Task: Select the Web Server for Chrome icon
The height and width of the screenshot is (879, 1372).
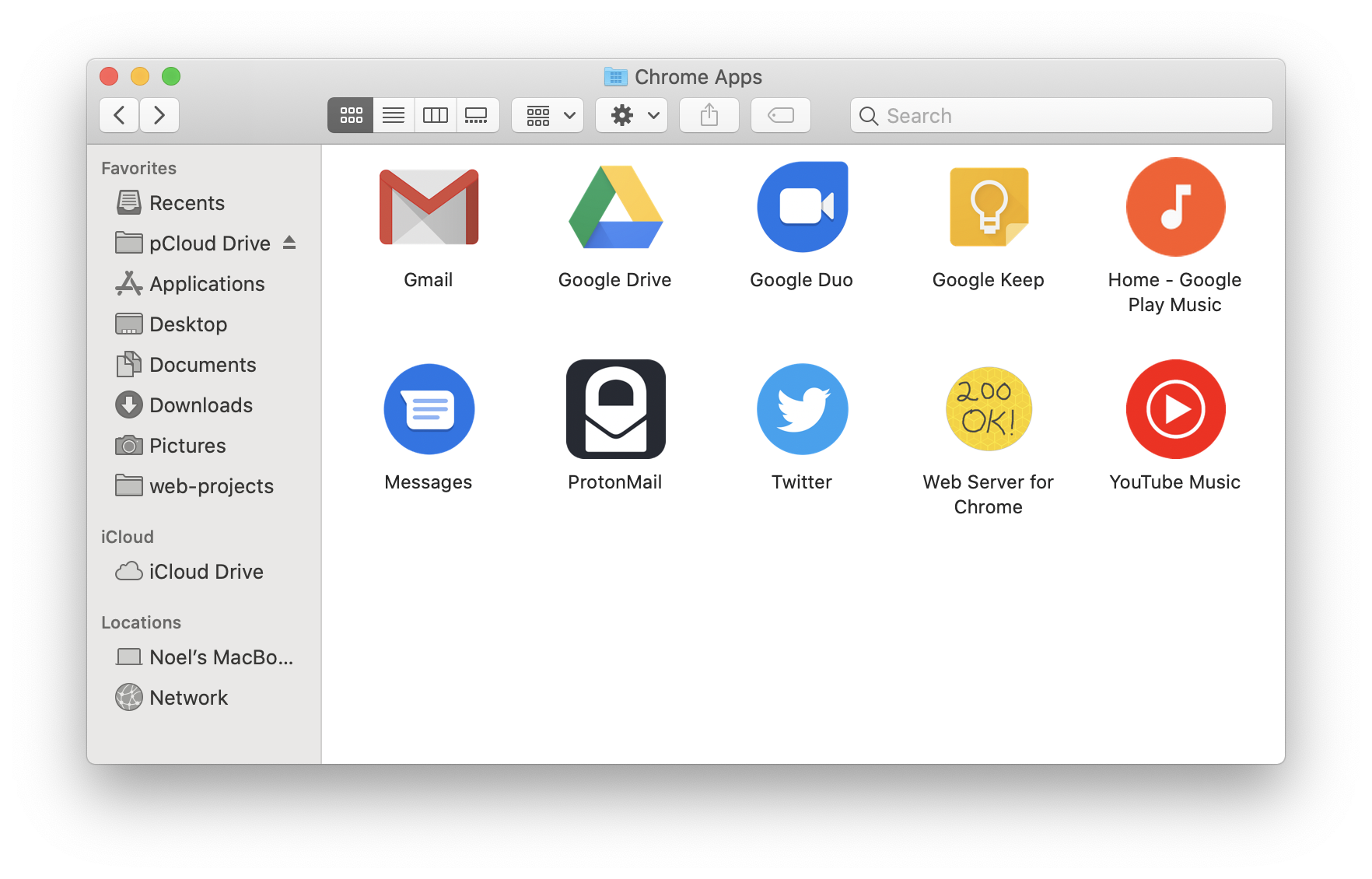Action: coord(989,409)
